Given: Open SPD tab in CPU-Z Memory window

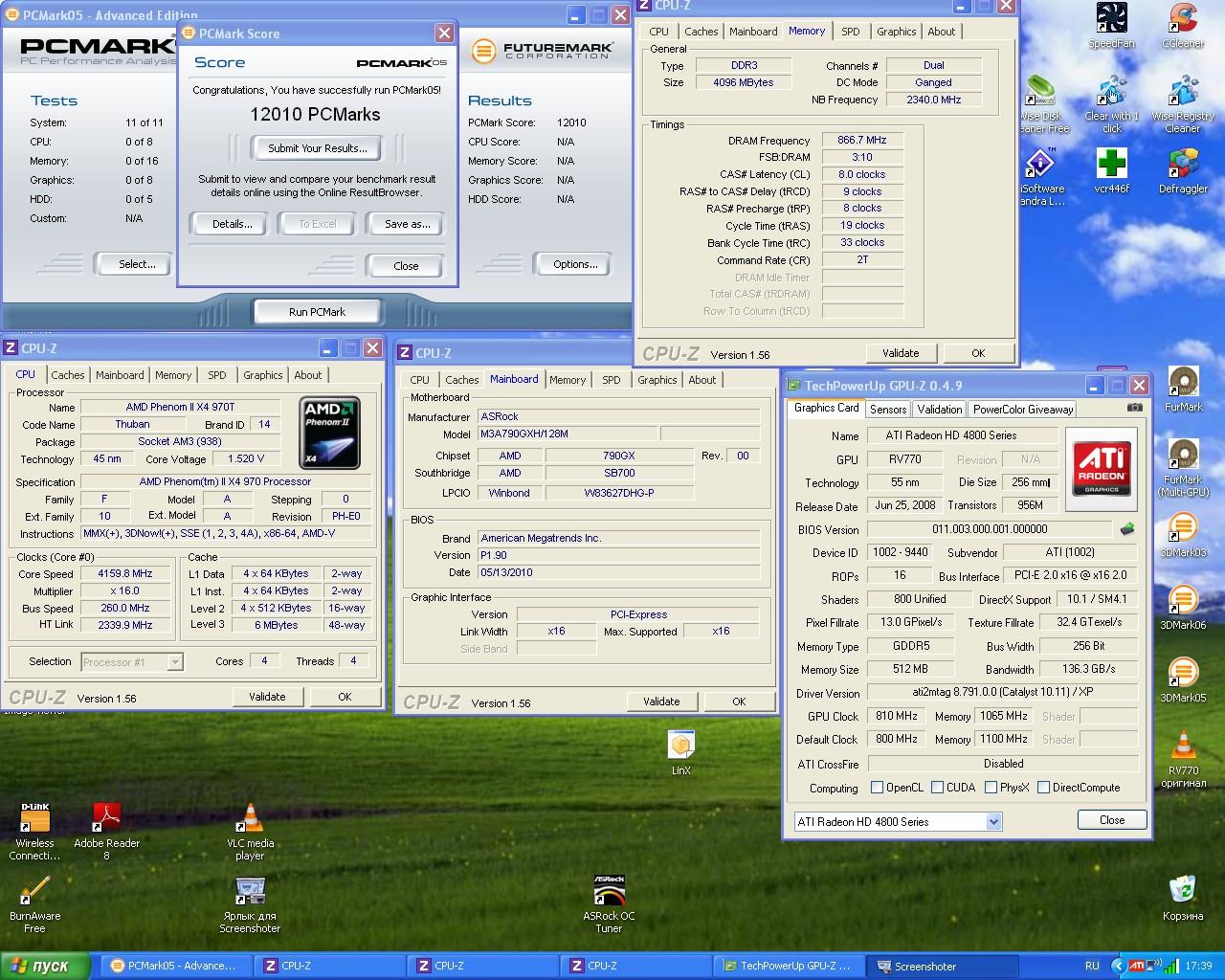Looking at the screenshot, I should click(x=851, y=32).
